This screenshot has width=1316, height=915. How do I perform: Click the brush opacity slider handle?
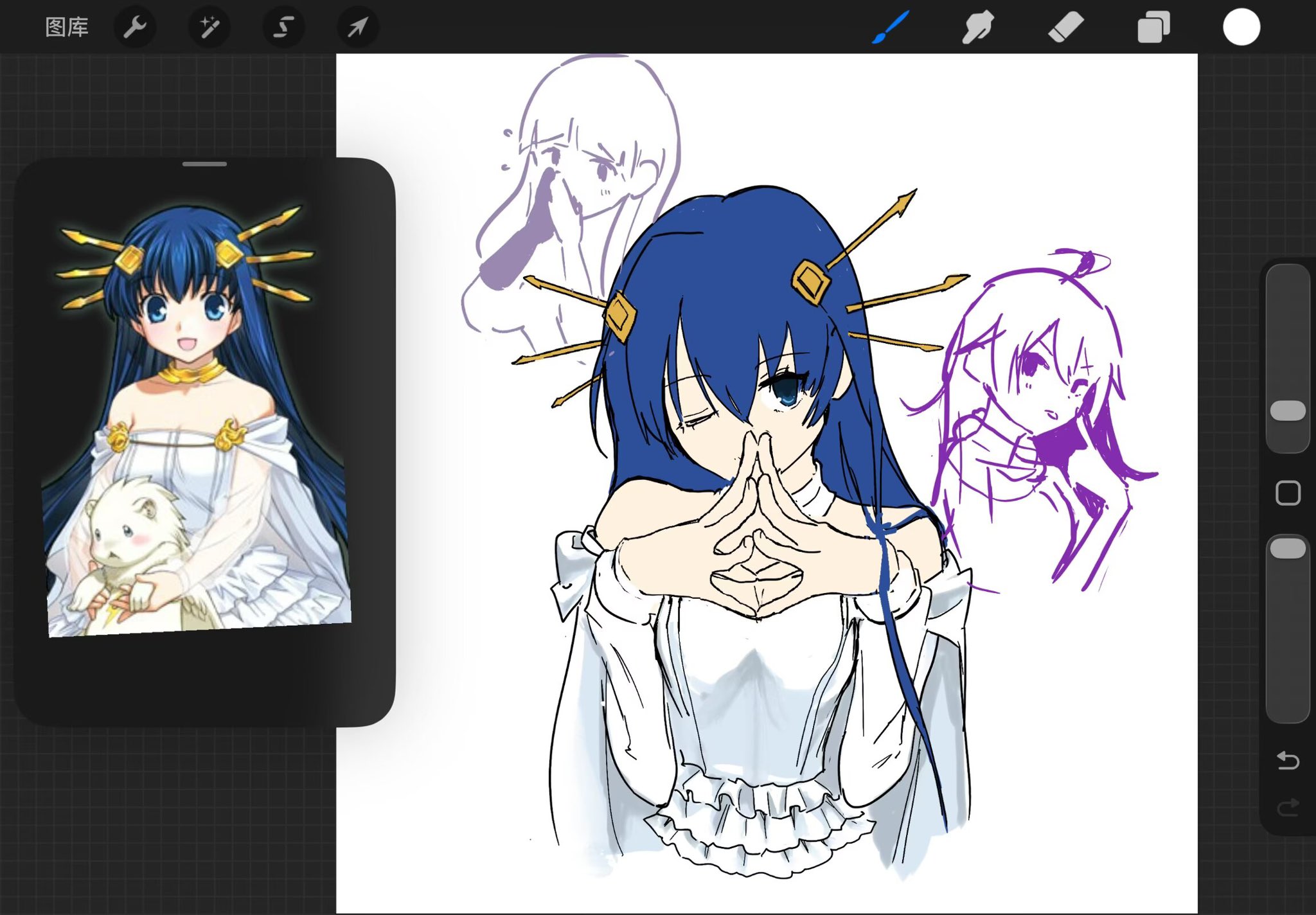pos(1288,548)
